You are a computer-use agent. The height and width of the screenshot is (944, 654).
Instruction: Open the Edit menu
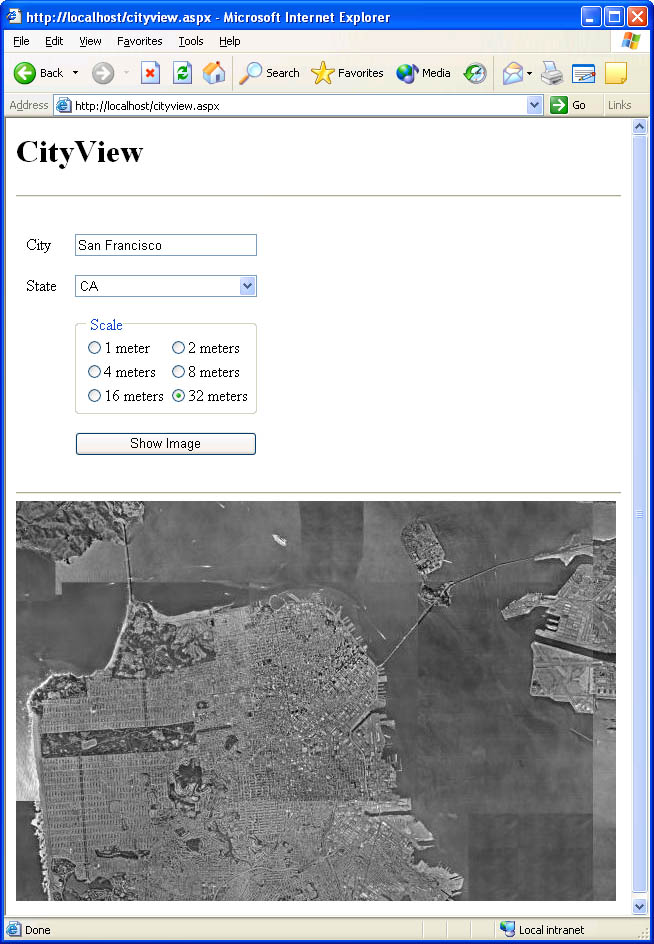54,41
